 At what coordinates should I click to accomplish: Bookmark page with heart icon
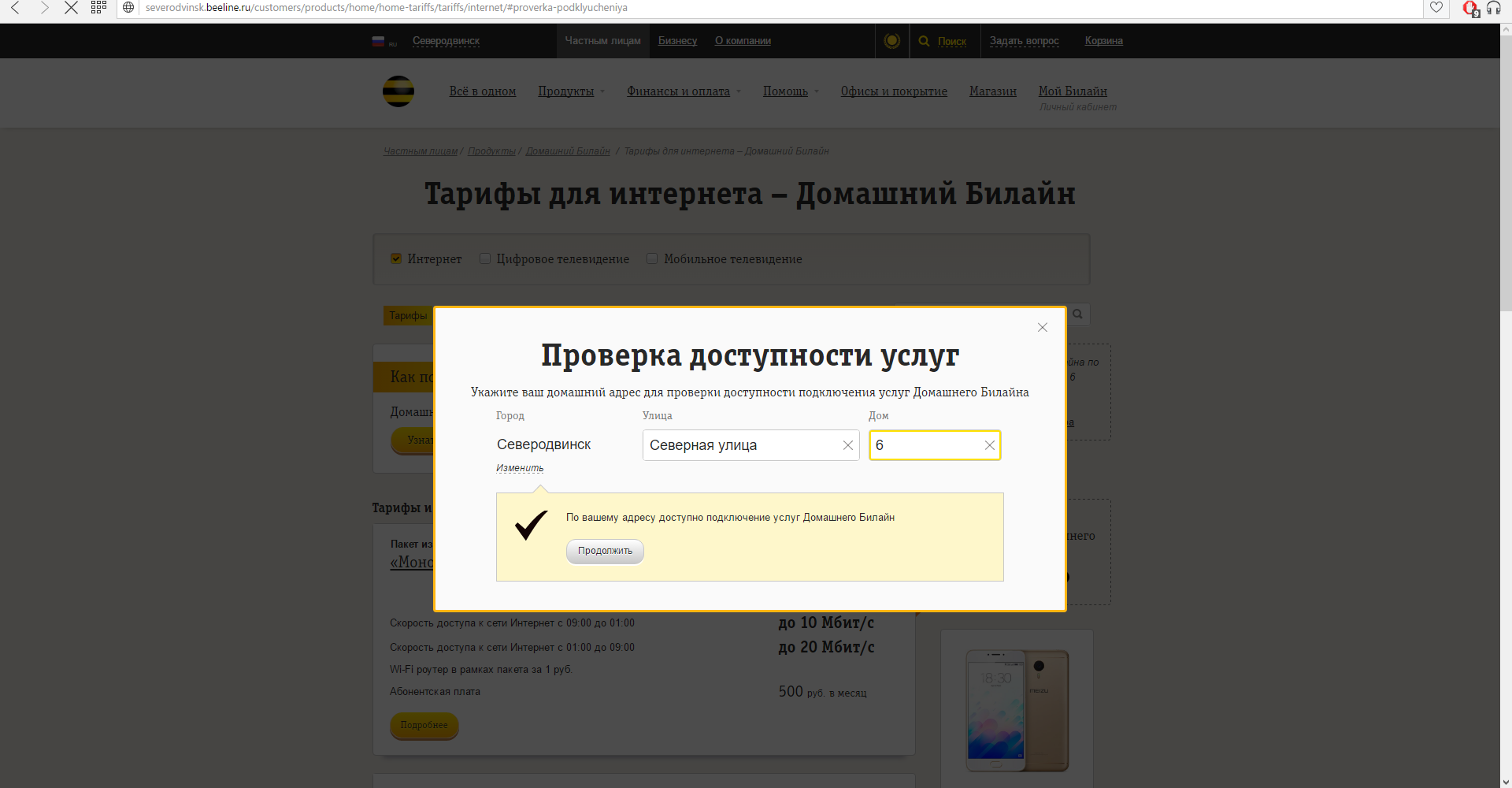1436,8
